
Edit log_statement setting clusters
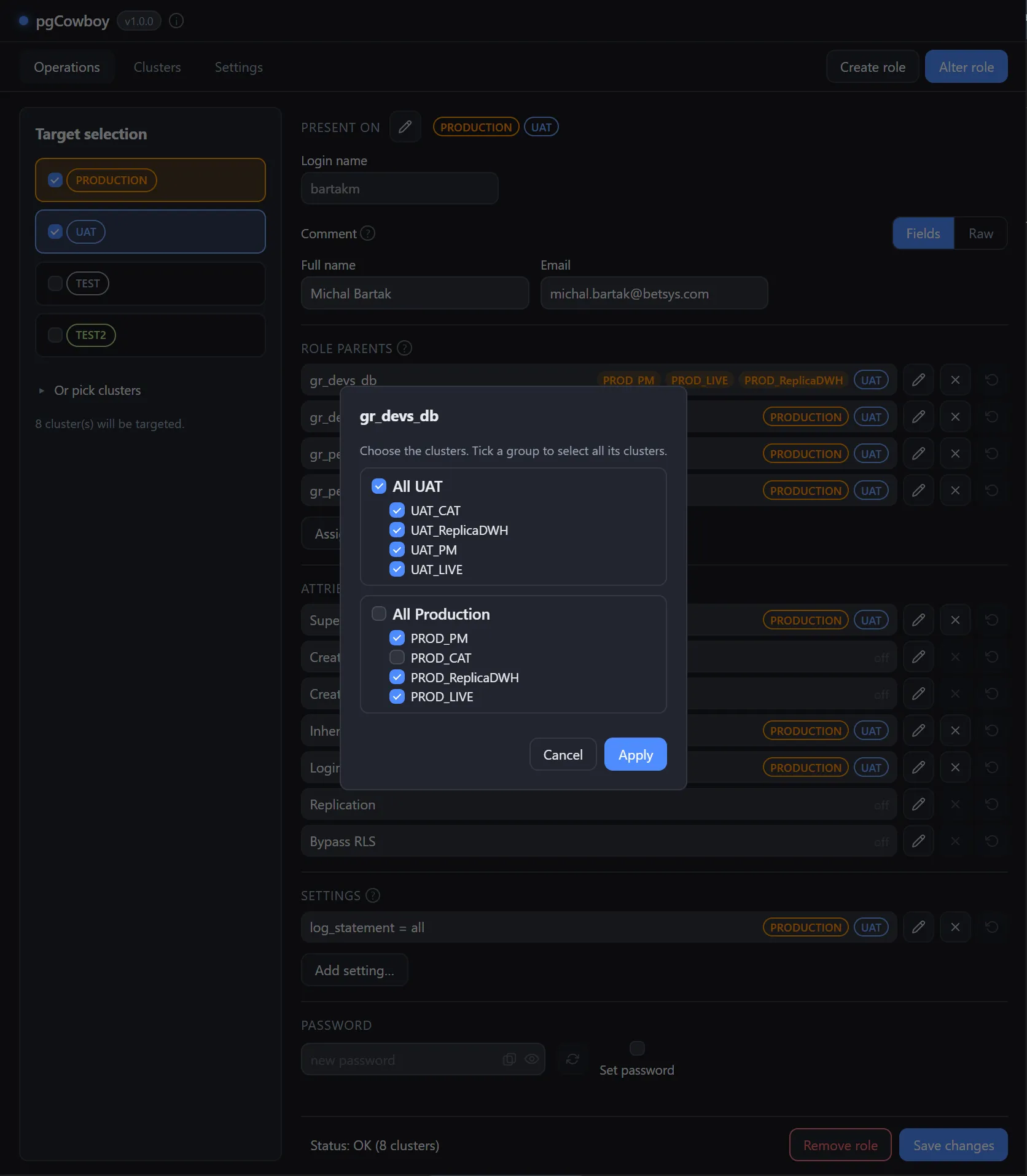918,927
